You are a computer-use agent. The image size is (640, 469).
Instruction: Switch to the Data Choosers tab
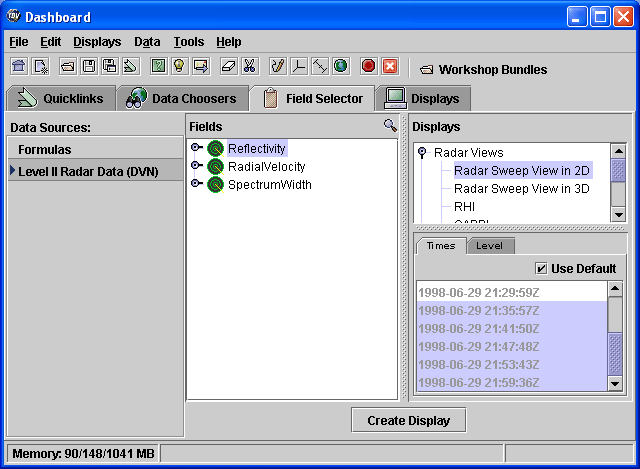tap(182, 98)
